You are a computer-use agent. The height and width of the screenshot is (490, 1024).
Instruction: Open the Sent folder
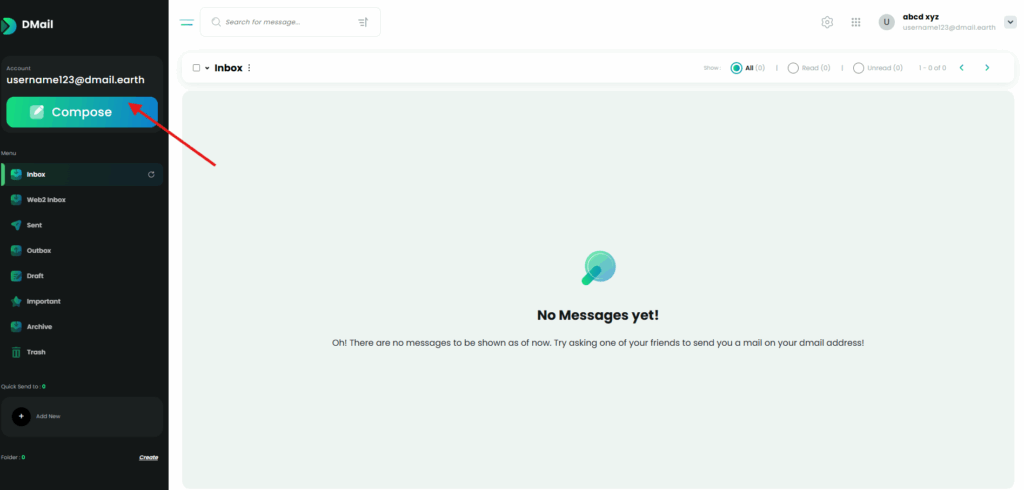tap(34, 225)
